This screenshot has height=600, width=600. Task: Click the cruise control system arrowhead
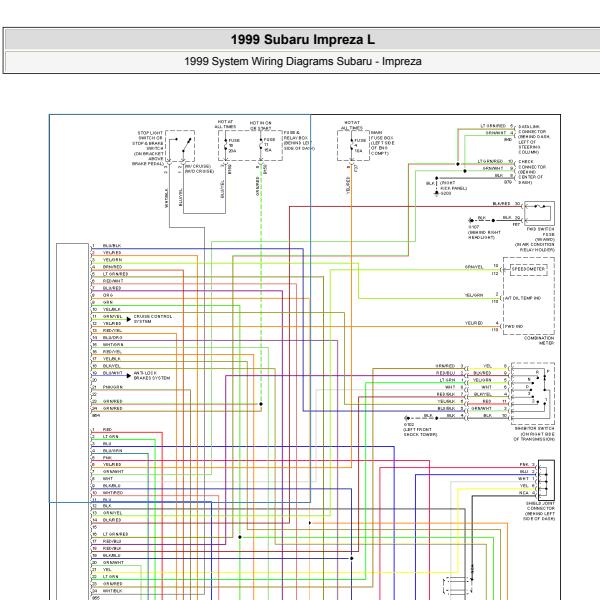(129, 319)
